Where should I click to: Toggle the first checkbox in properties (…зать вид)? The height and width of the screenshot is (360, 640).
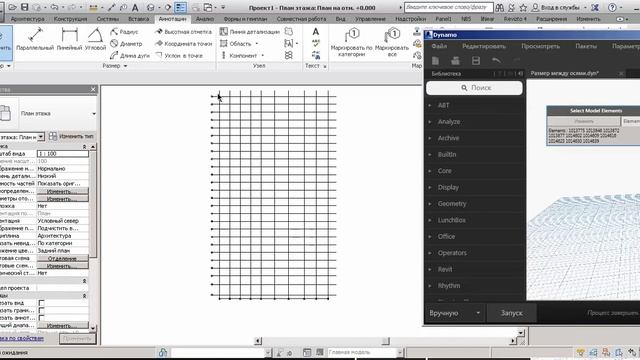pos(41,303)
